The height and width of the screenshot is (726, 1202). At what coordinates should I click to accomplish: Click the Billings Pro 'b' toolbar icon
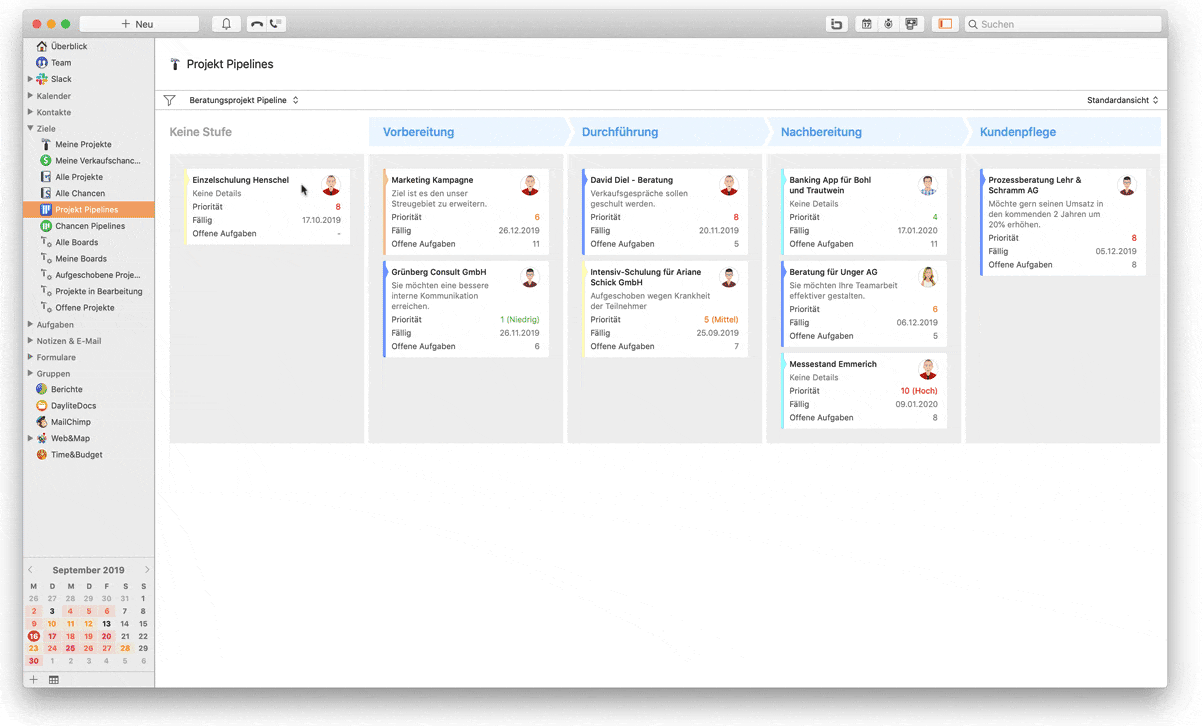point(837,24)
